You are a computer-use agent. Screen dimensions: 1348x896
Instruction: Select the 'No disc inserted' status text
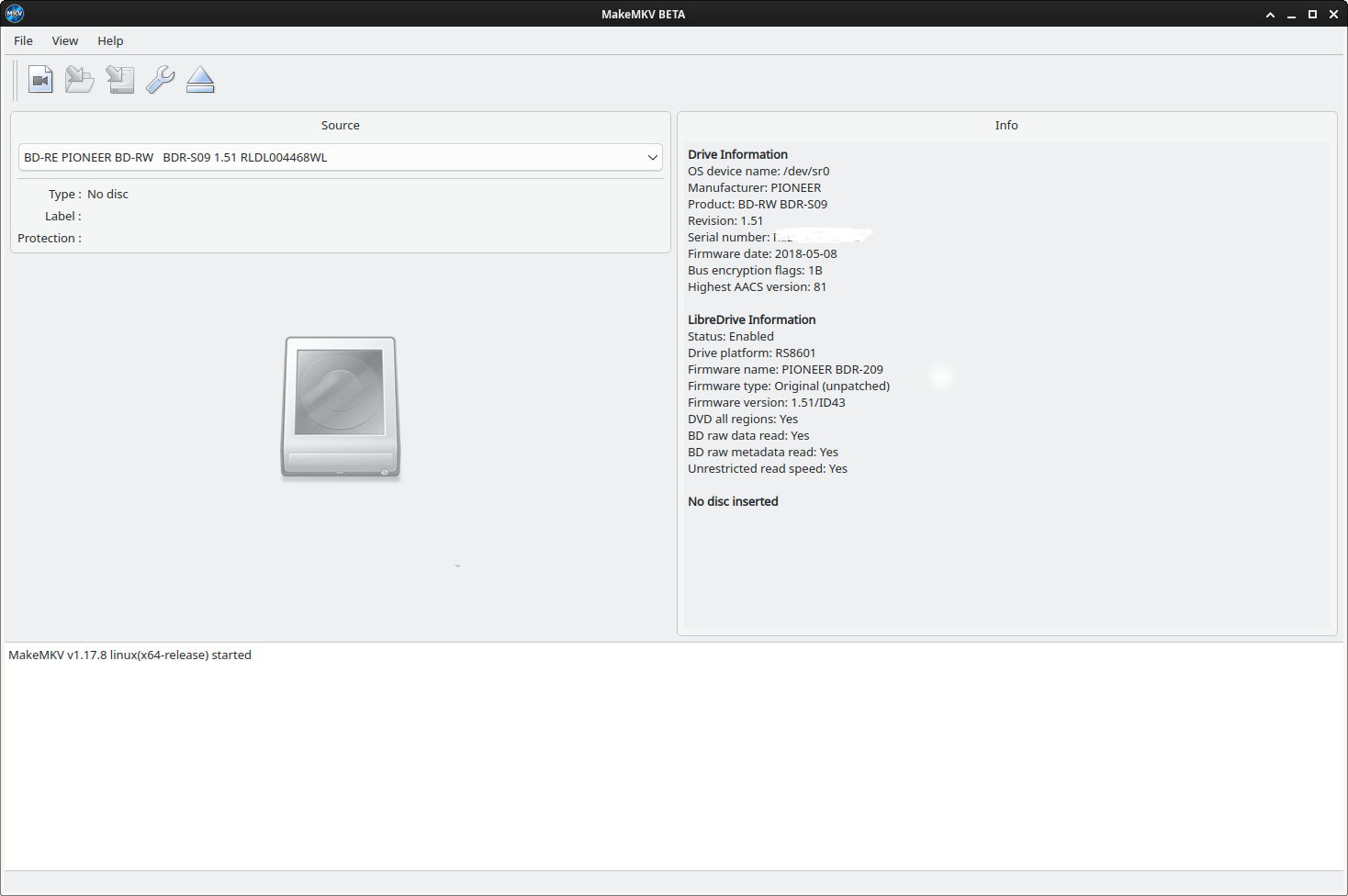[732, 501]
